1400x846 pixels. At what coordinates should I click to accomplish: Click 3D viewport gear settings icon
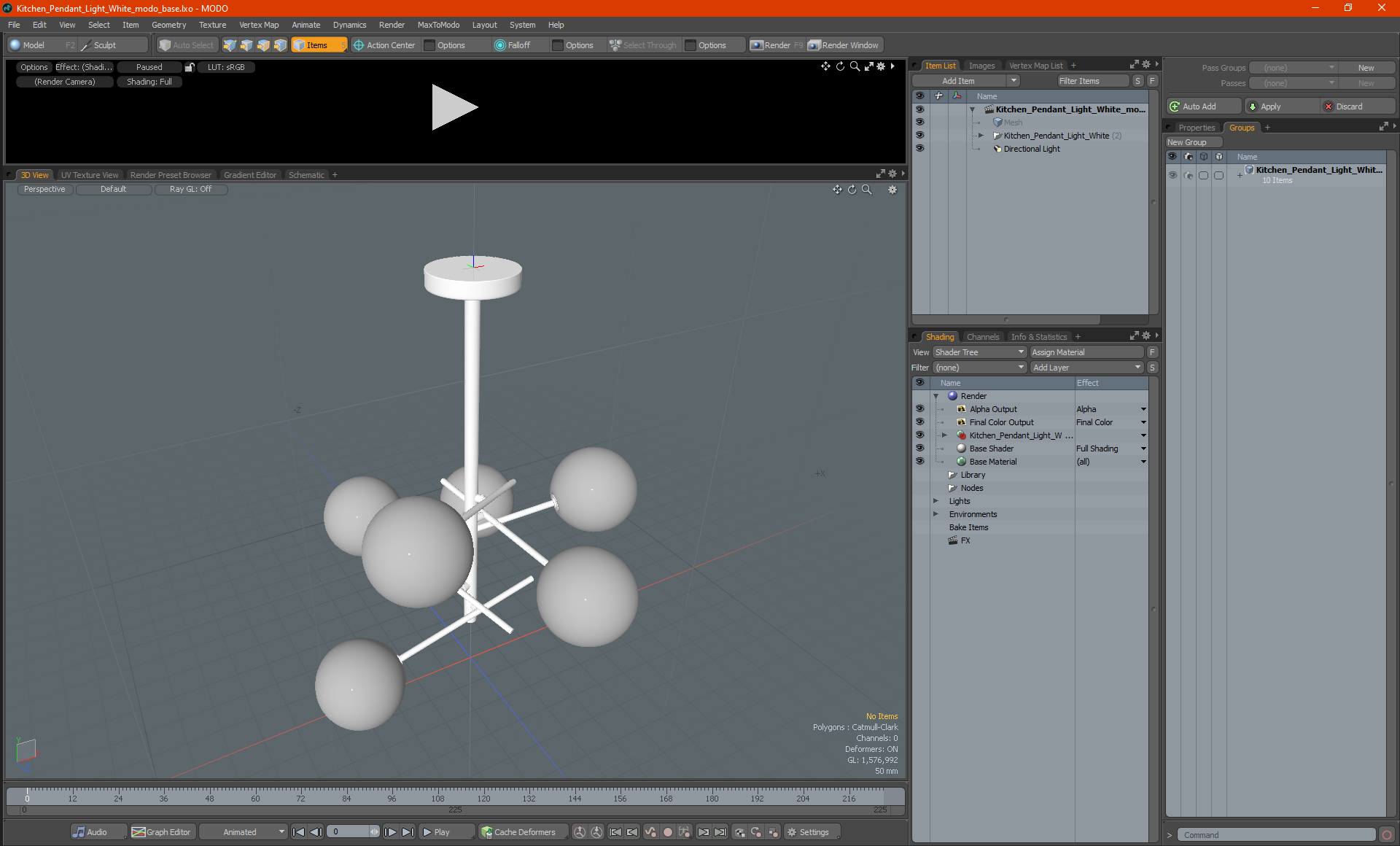(x=892, y=190)
